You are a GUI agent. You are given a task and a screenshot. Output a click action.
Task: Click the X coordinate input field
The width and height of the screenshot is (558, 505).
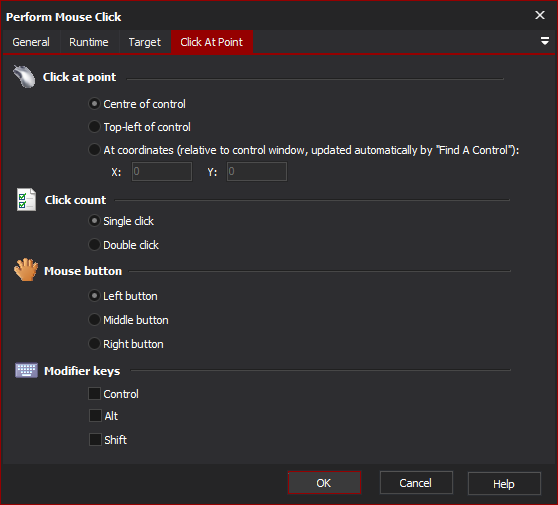tap(162, 172)
